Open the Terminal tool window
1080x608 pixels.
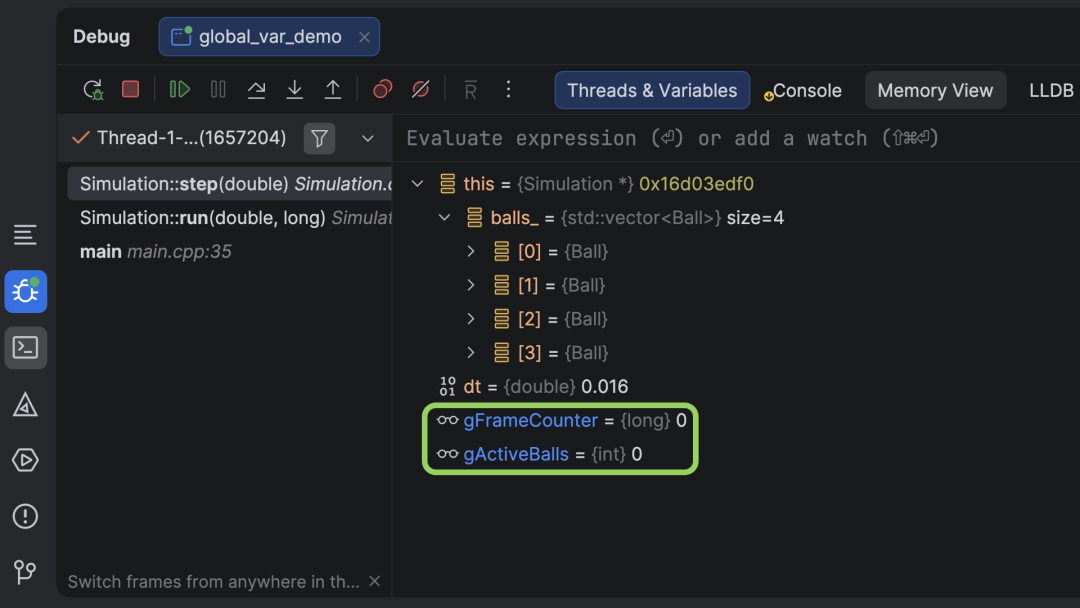tap(25, 348)
